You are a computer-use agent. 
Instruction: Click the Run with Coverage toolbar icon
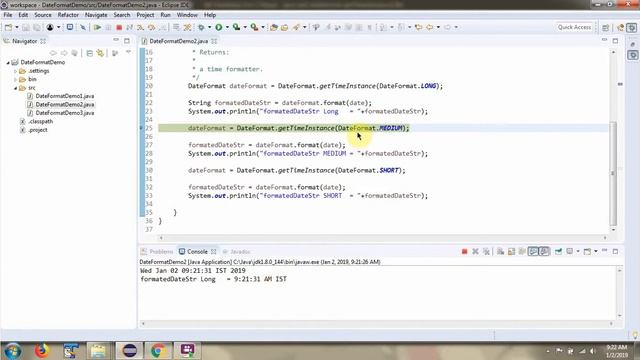coord(236,27)
